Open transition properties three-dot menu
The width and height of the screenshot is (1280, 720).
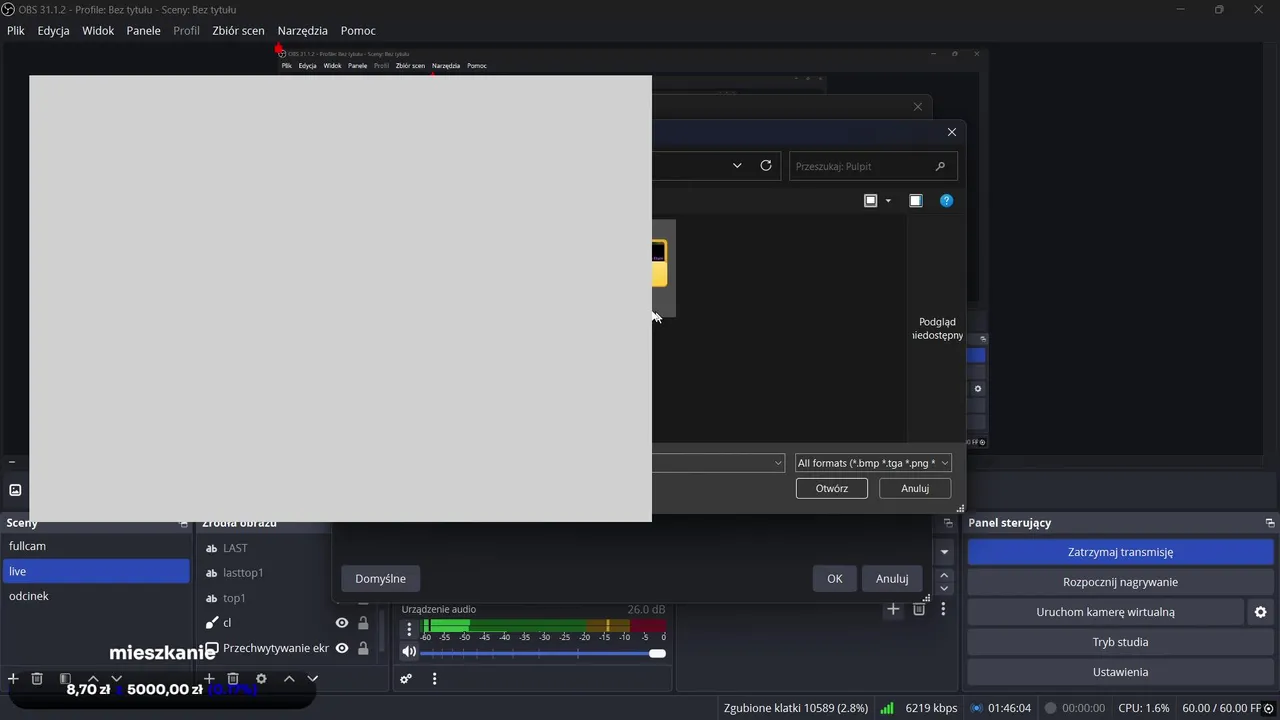click(943, 609)
